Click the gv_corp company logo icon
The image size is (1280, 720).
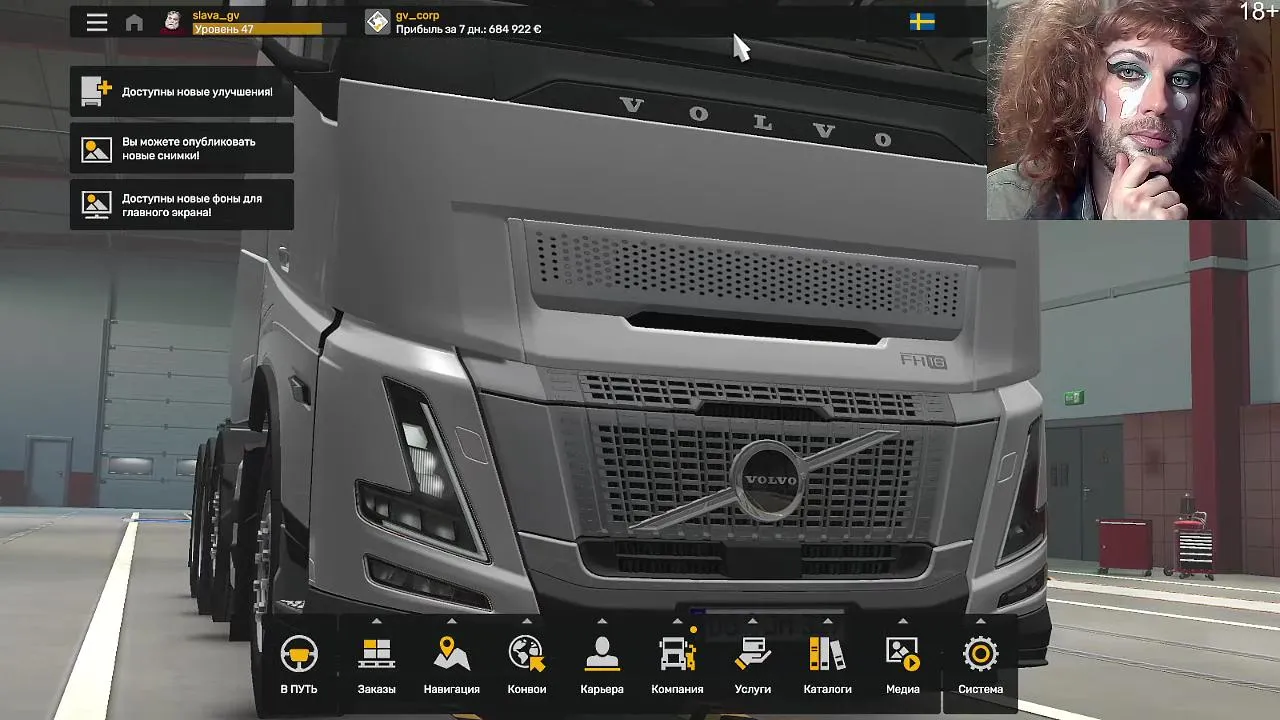[x=377, y=22]
